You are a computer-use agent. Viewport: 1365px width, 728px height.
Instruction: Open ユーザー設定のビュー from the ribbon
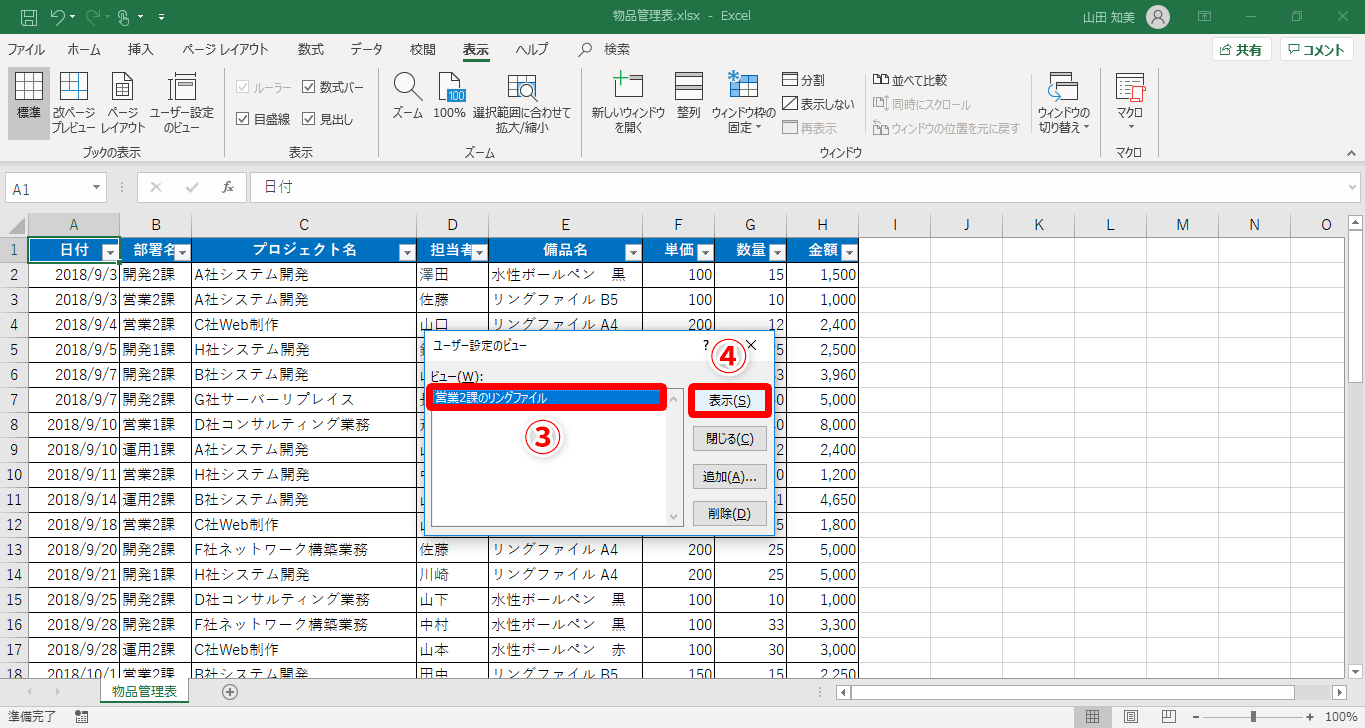[182, 103]
